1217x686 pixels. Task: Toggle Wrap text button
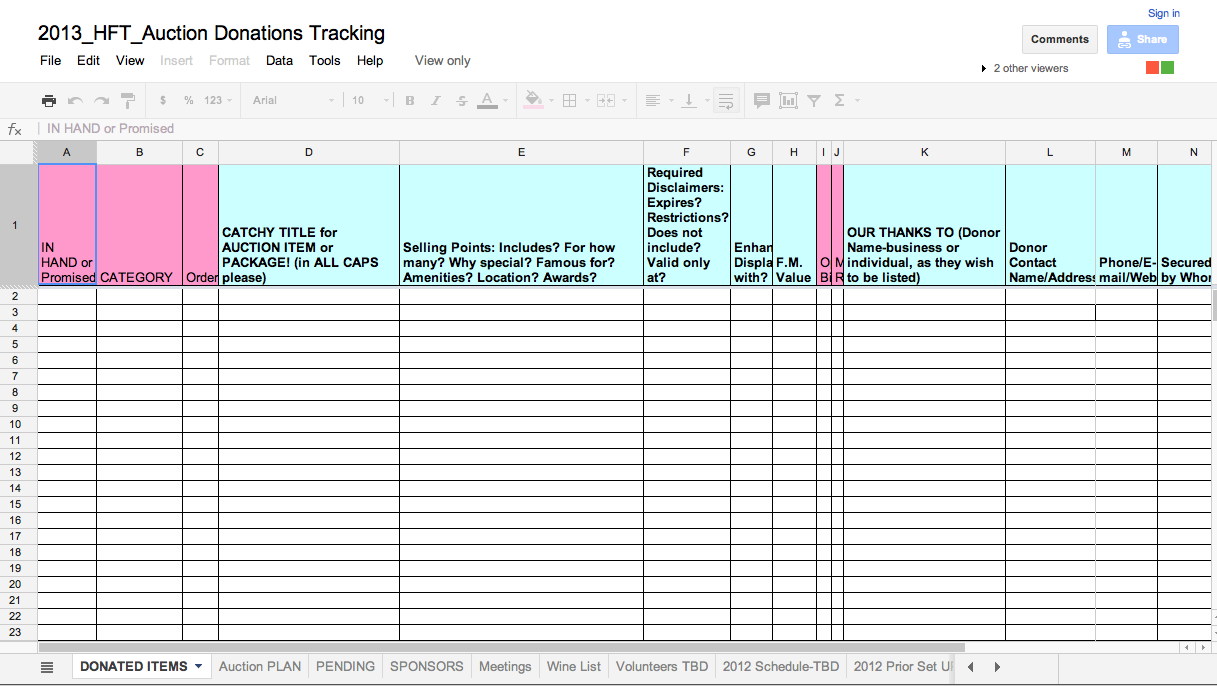pyautogui.click(x=726, y=100)
